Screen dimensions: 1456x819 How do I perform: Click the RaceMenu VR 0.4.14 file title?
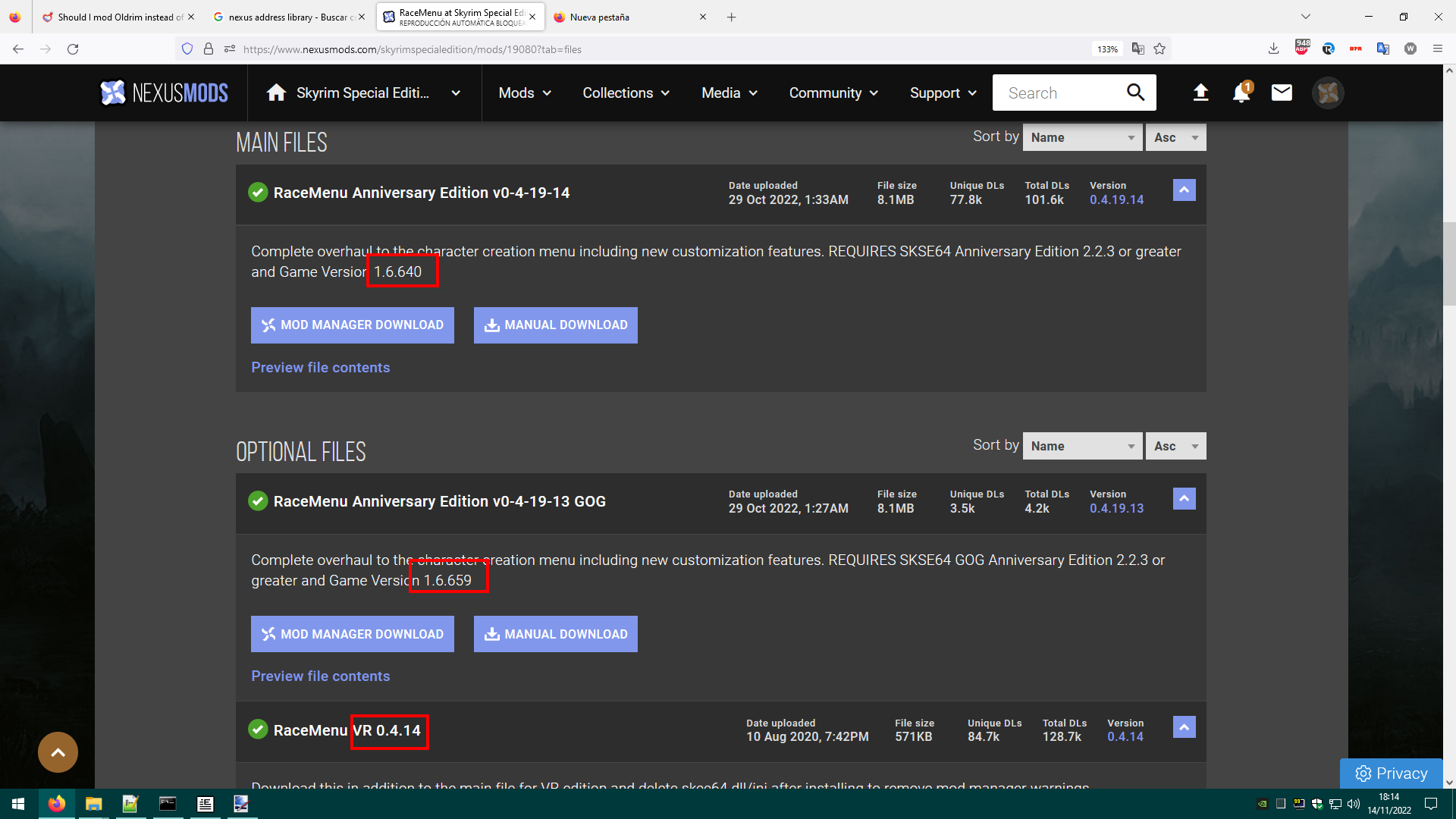click(347, 730)
